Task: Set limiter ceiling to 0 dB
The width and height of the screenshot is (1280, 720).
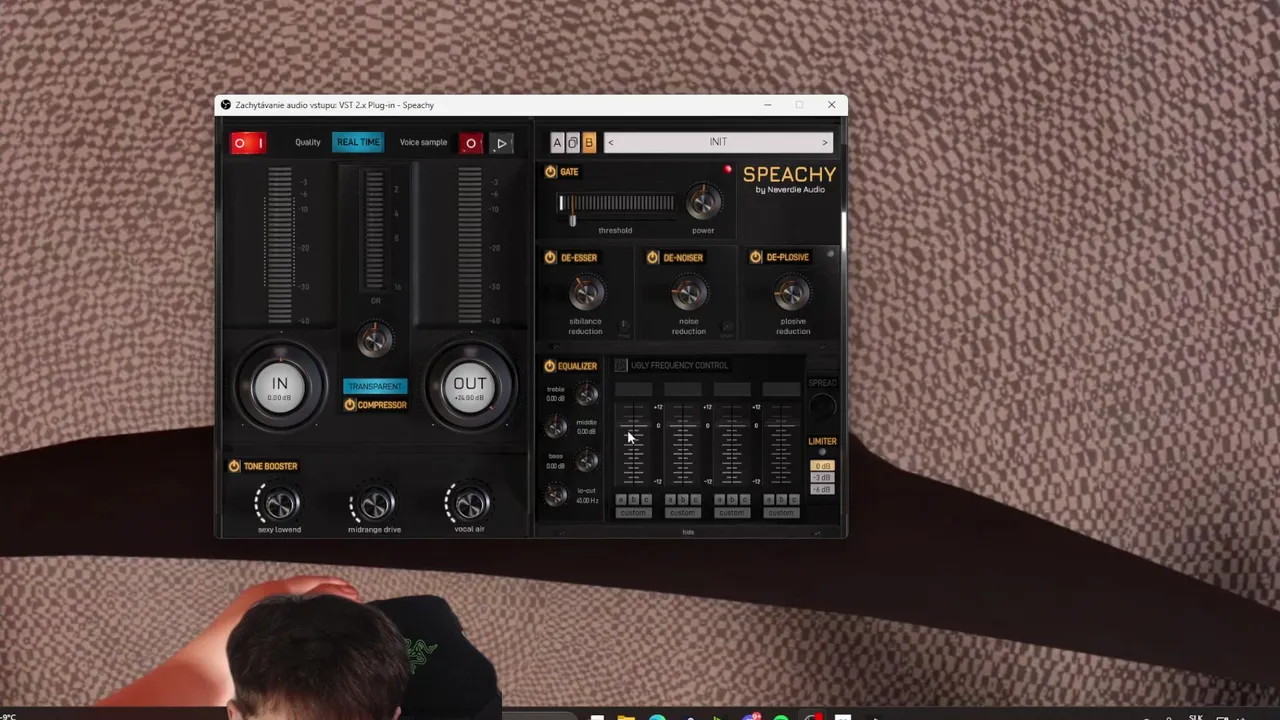Action: click(x=822, y=466)
